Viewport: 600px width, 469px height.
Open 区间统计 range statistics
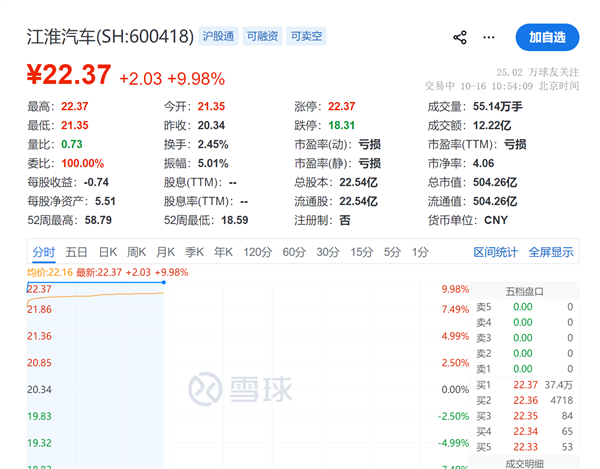coord(496,252)
